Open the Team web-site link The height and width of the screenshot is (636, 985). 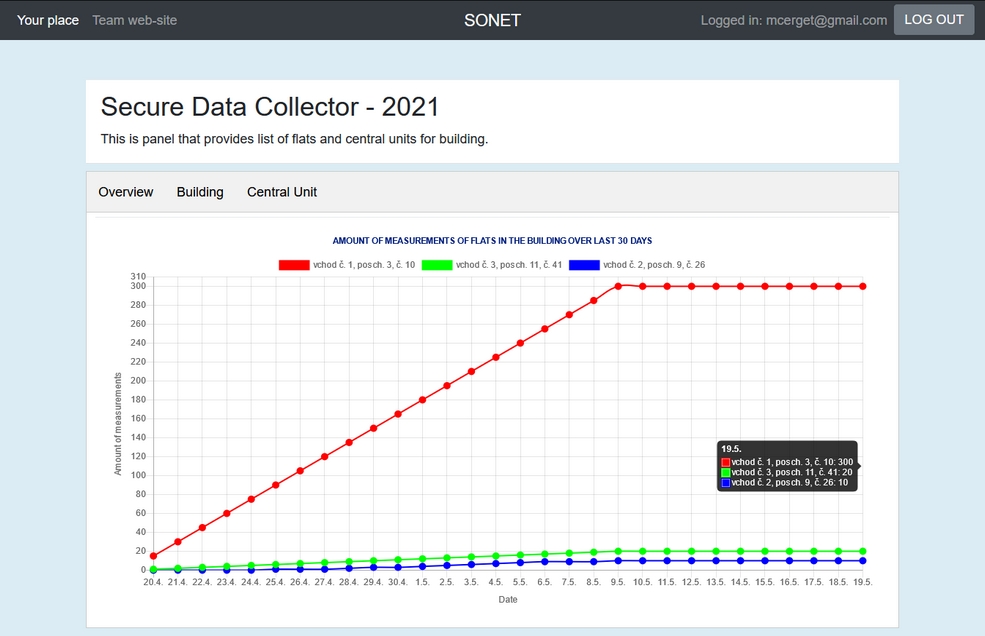134,20
